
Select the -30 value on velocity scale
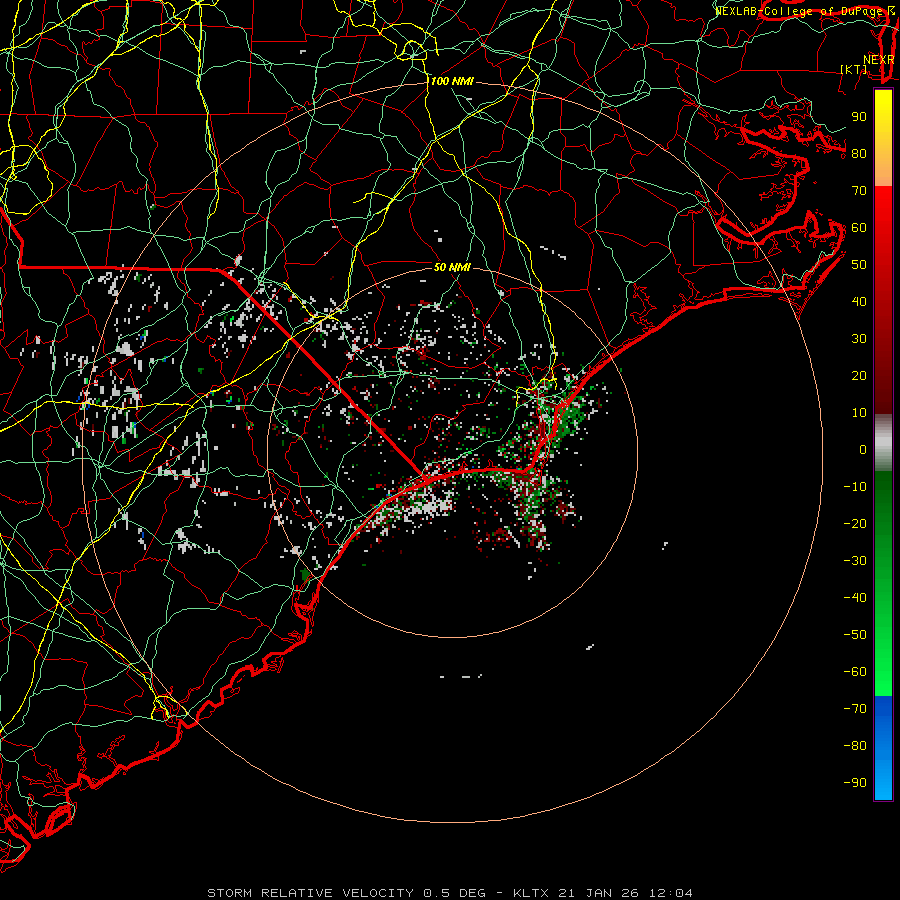855,561
